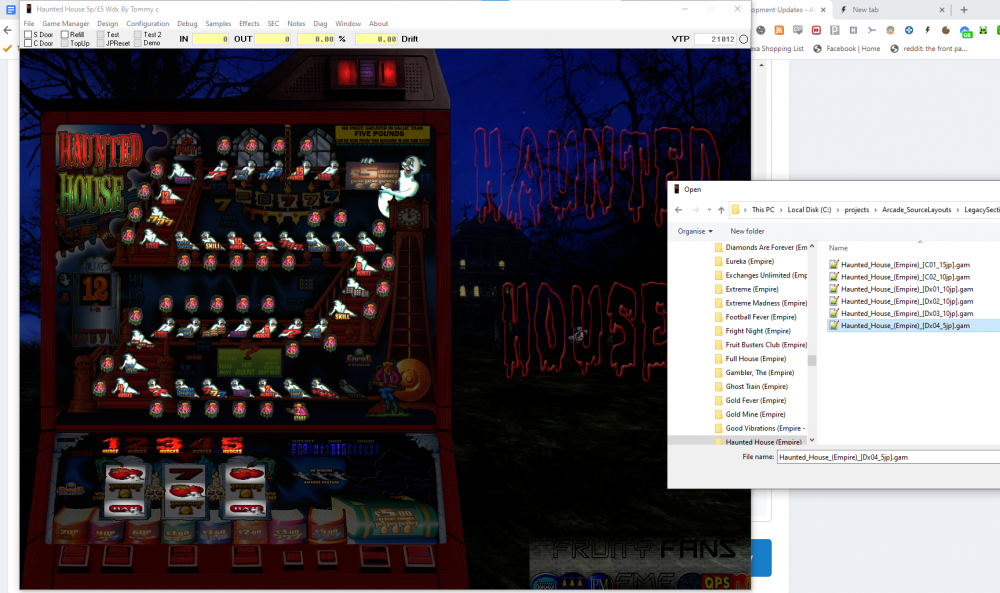The height and width of the screenshot is (593, 1000).
Task: Open the File menu
Action: tap(29, 24)
